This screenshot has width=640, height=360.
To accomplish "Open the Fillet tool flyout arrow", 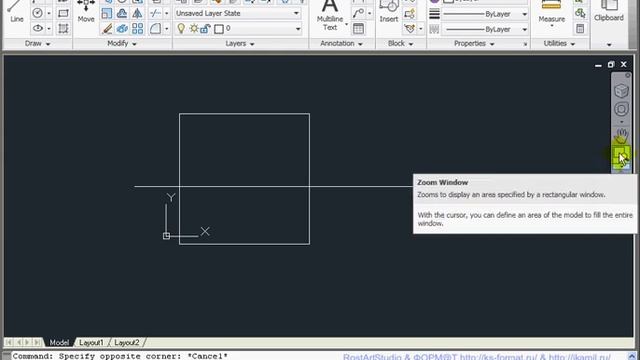I will tap(166, 29).
